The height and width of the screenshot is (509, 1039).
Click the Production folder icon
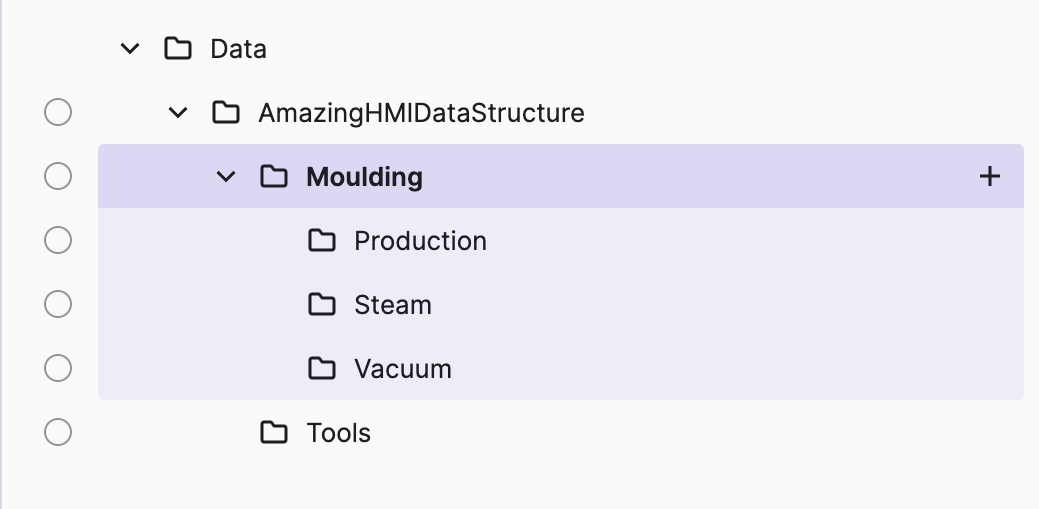322,241
